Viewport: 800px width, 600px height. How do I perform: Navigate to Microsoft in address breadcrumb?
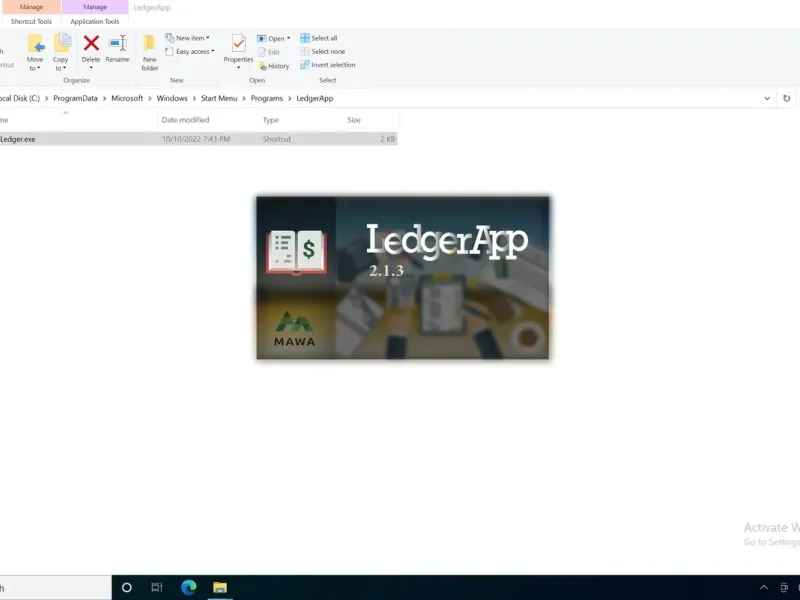(127, 98)
